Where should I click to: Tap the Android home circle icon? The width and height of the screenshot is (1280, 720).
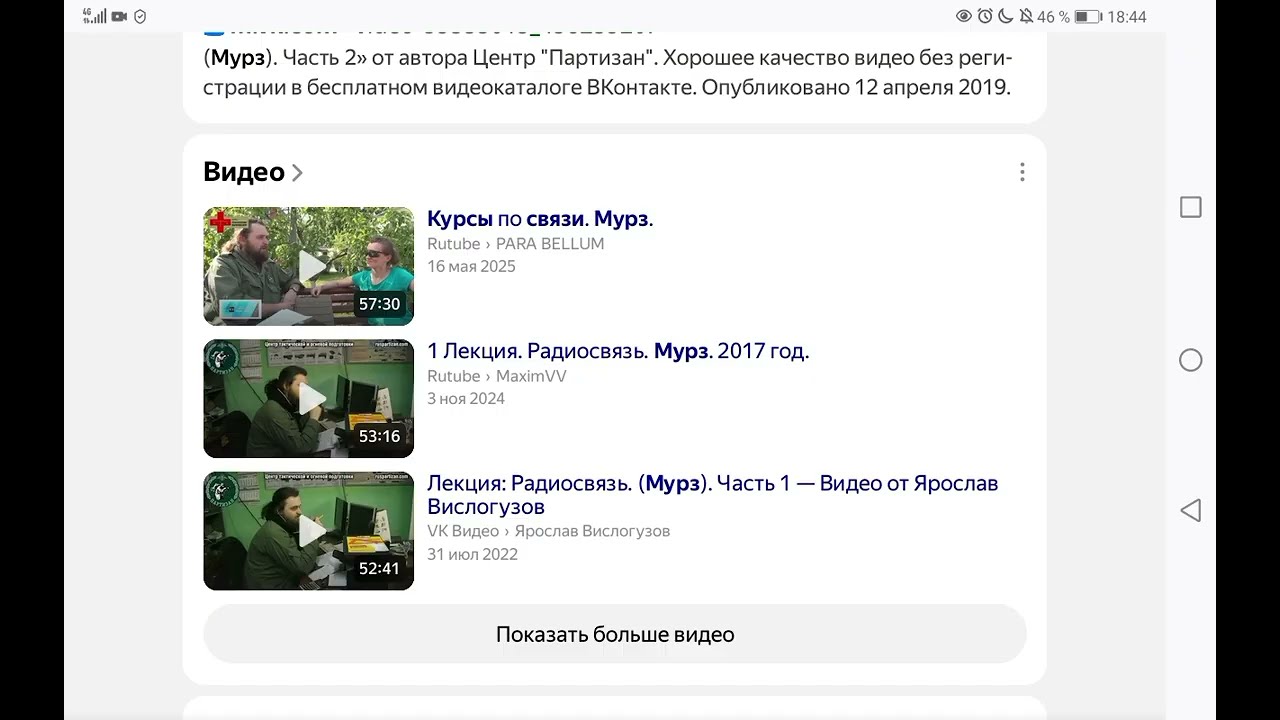[x=1190, y=360]
